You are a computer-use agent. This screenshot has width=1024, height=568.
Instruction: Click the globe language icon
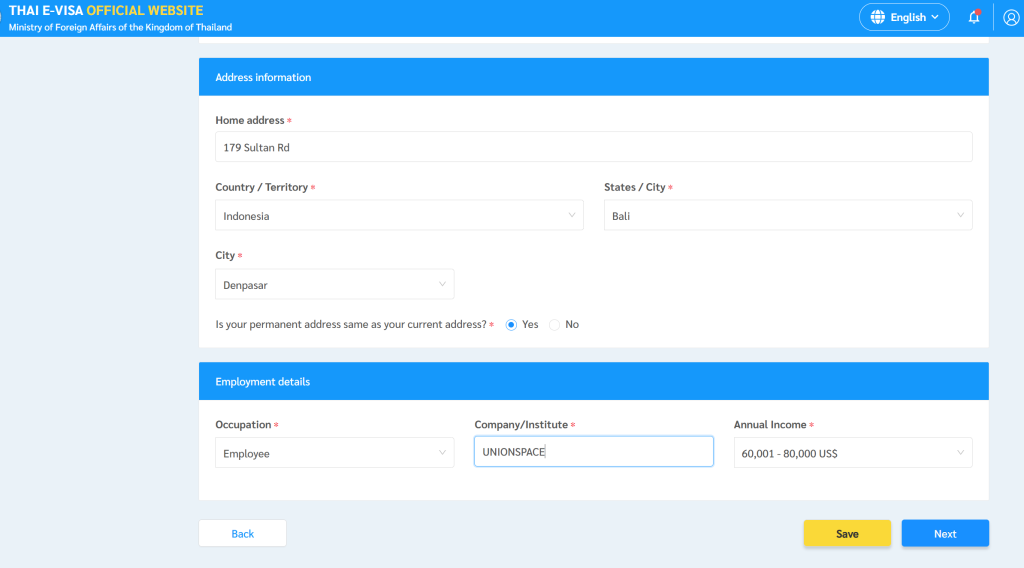click(878, 17)
